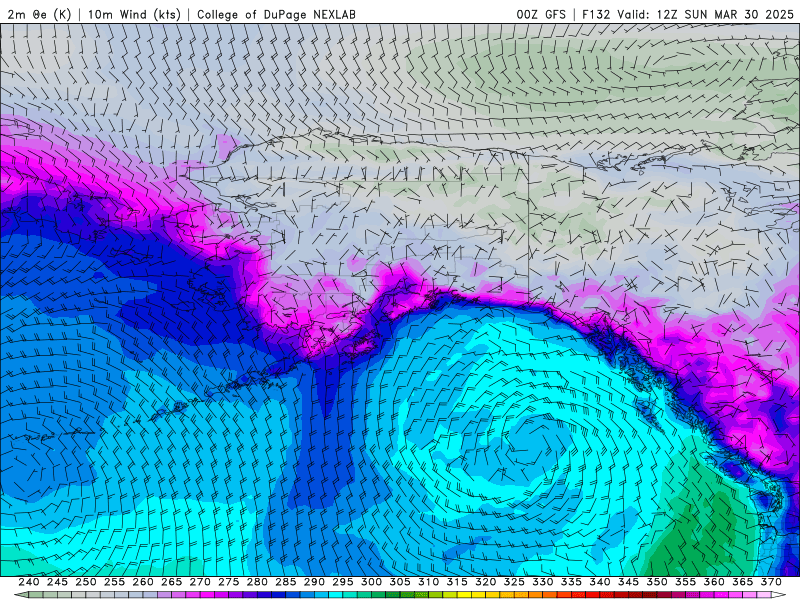
Task: Click the 255 value on the color scale
Action: 114,582
